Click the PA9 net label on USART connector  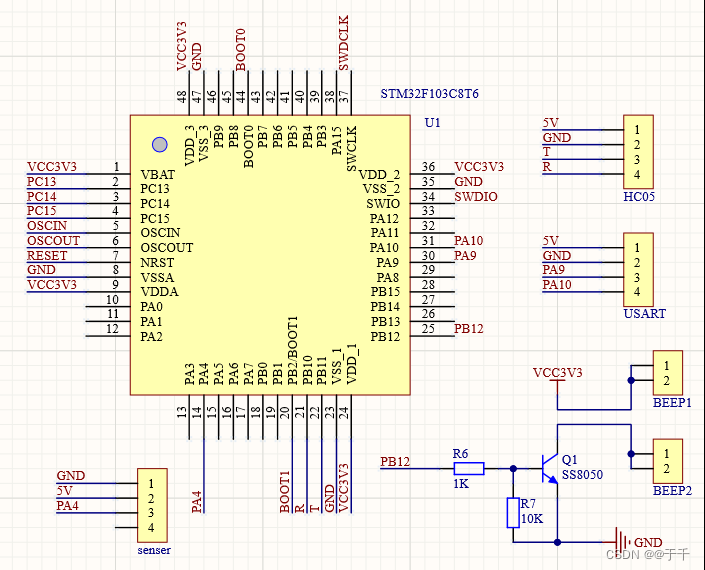(553, 270)
